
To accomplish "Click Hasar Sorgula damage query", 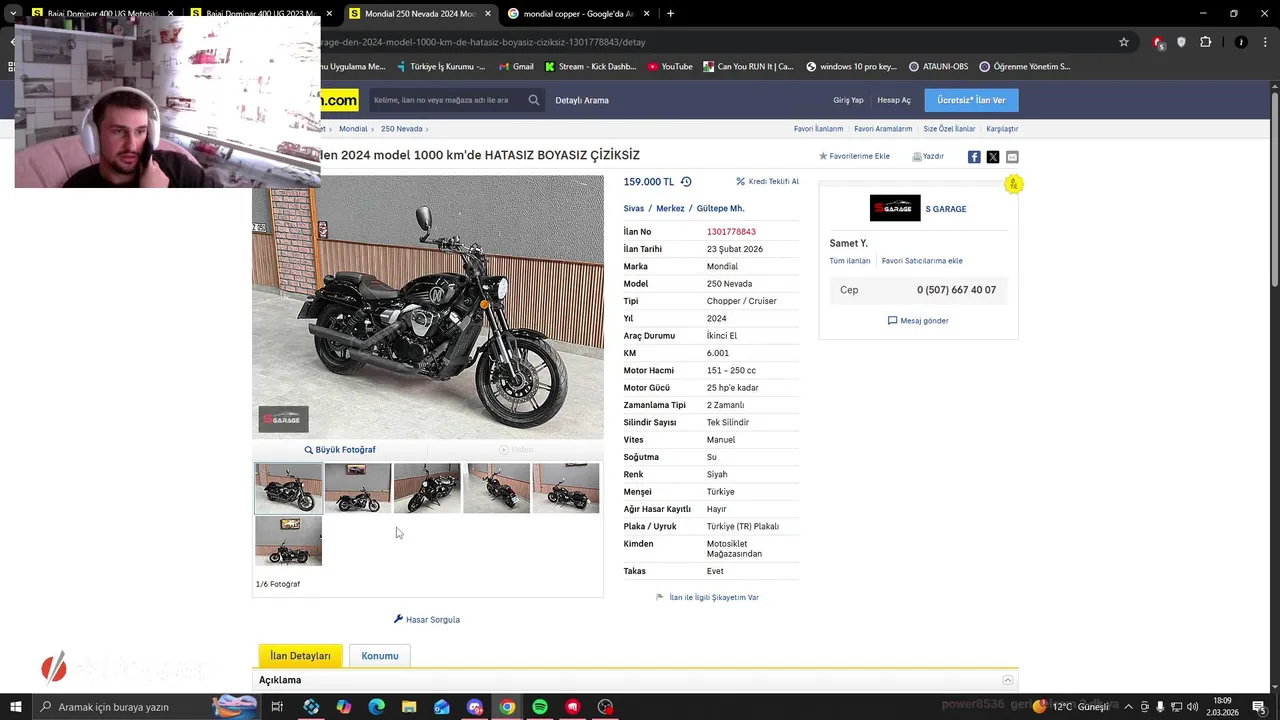I will (x=427, y=620).
